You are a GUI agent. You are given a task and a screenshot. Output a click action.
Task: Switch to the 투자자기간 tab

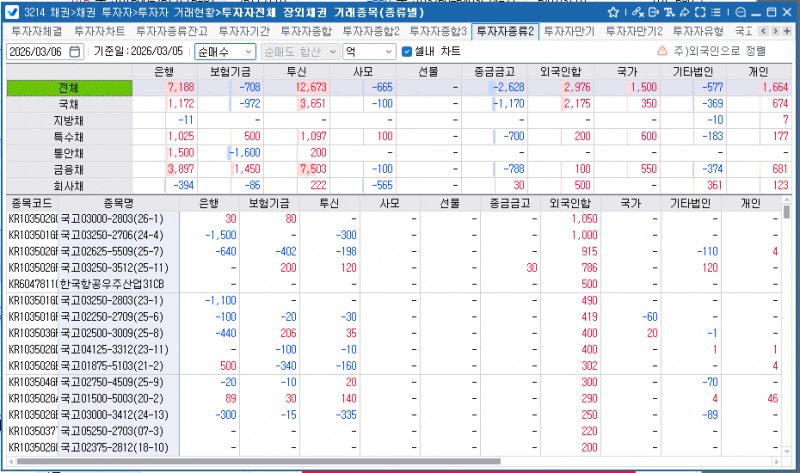tap(244, 32)
